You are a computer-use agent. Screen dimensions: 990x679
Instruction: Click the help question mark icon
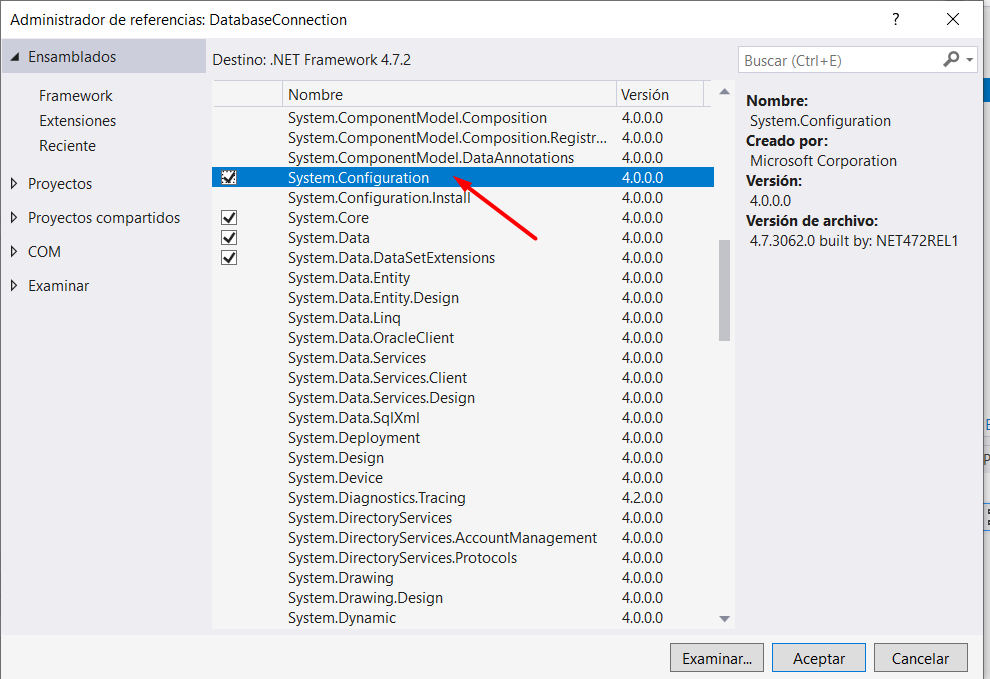895,19
